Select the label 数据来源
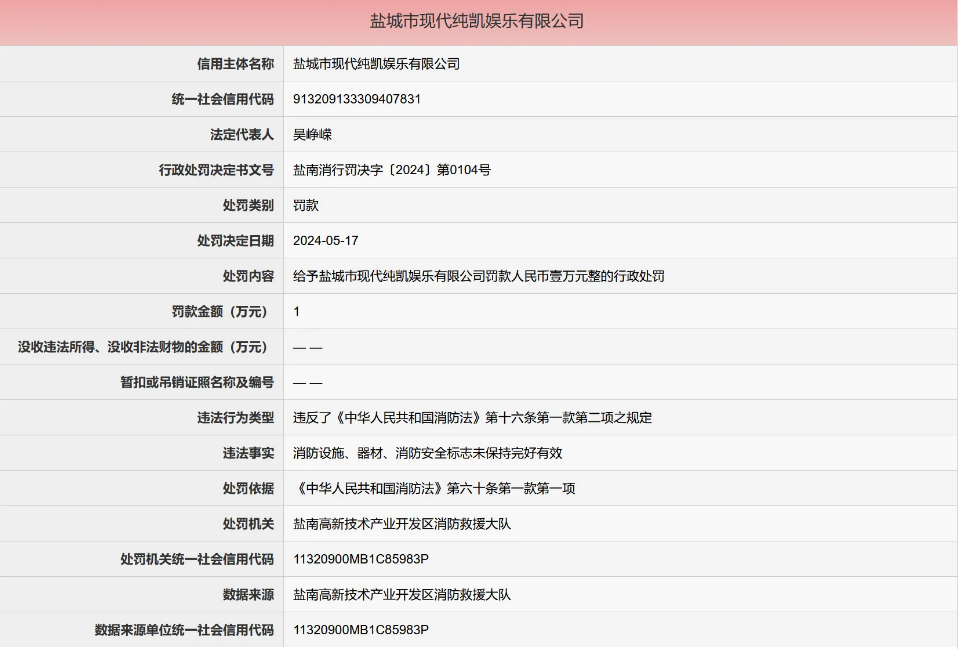This screenshot has width=958, height=649. (x=248, y=595)
